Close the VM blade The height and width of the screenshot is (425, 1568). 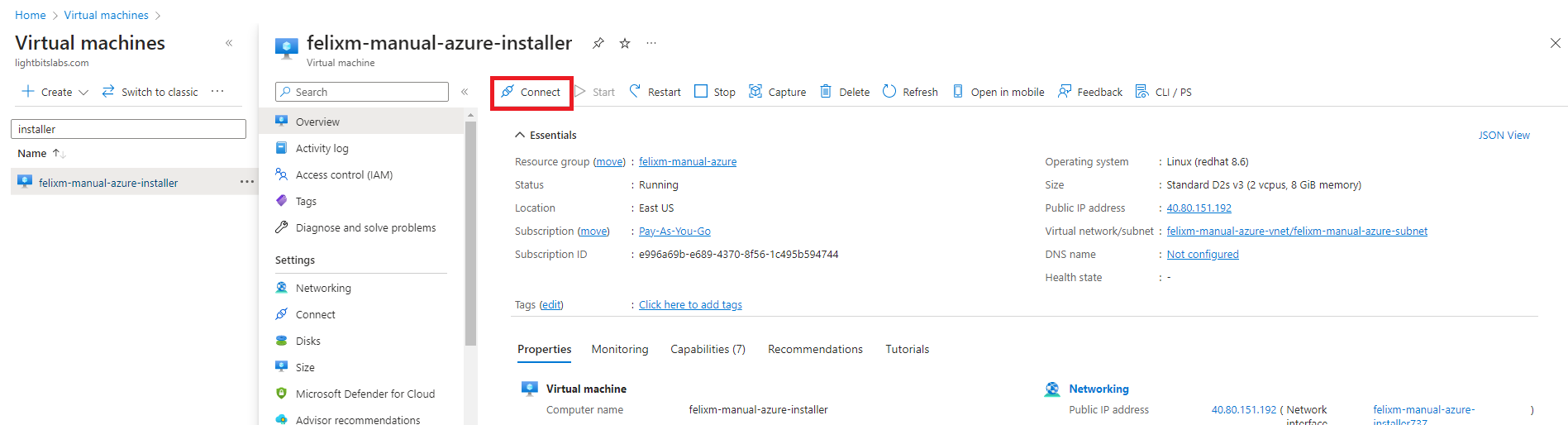1555,43
